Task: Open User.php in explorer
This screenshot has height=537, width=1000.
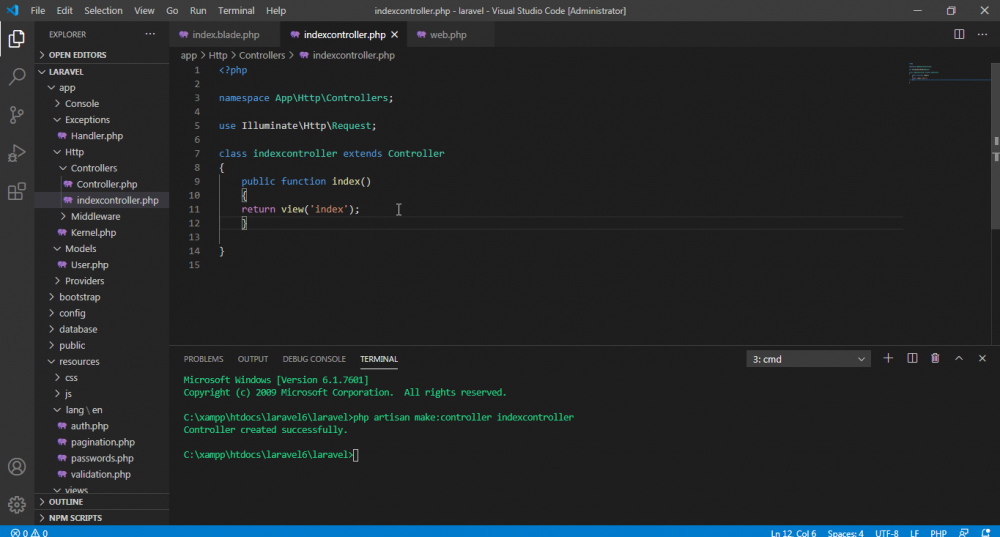Action: 102,265
